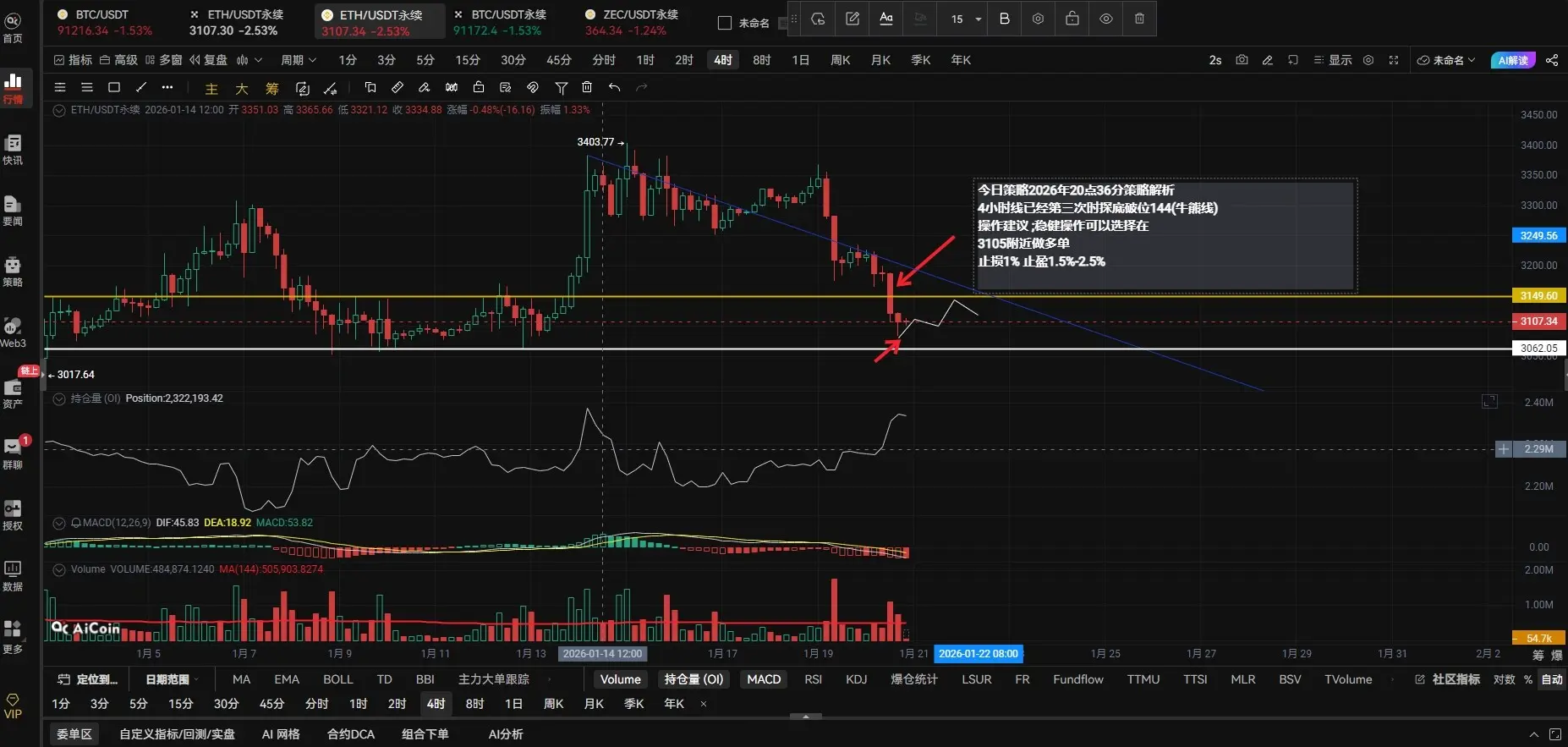Select the eraser drawing tool
Screen dimensions: 1568x747
point(425,87)
